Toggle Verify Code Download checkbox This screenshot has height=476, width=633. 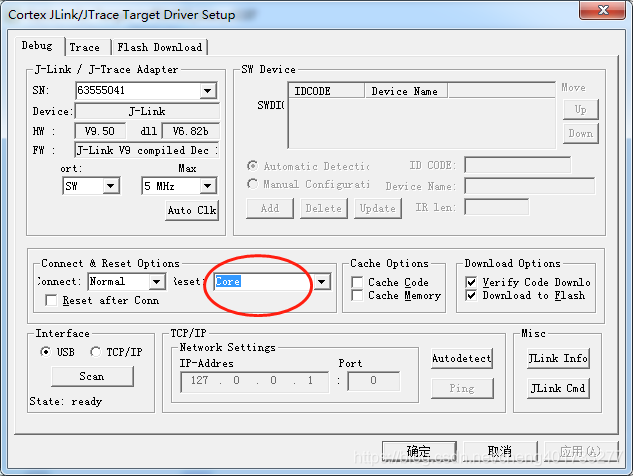[471, 282]
